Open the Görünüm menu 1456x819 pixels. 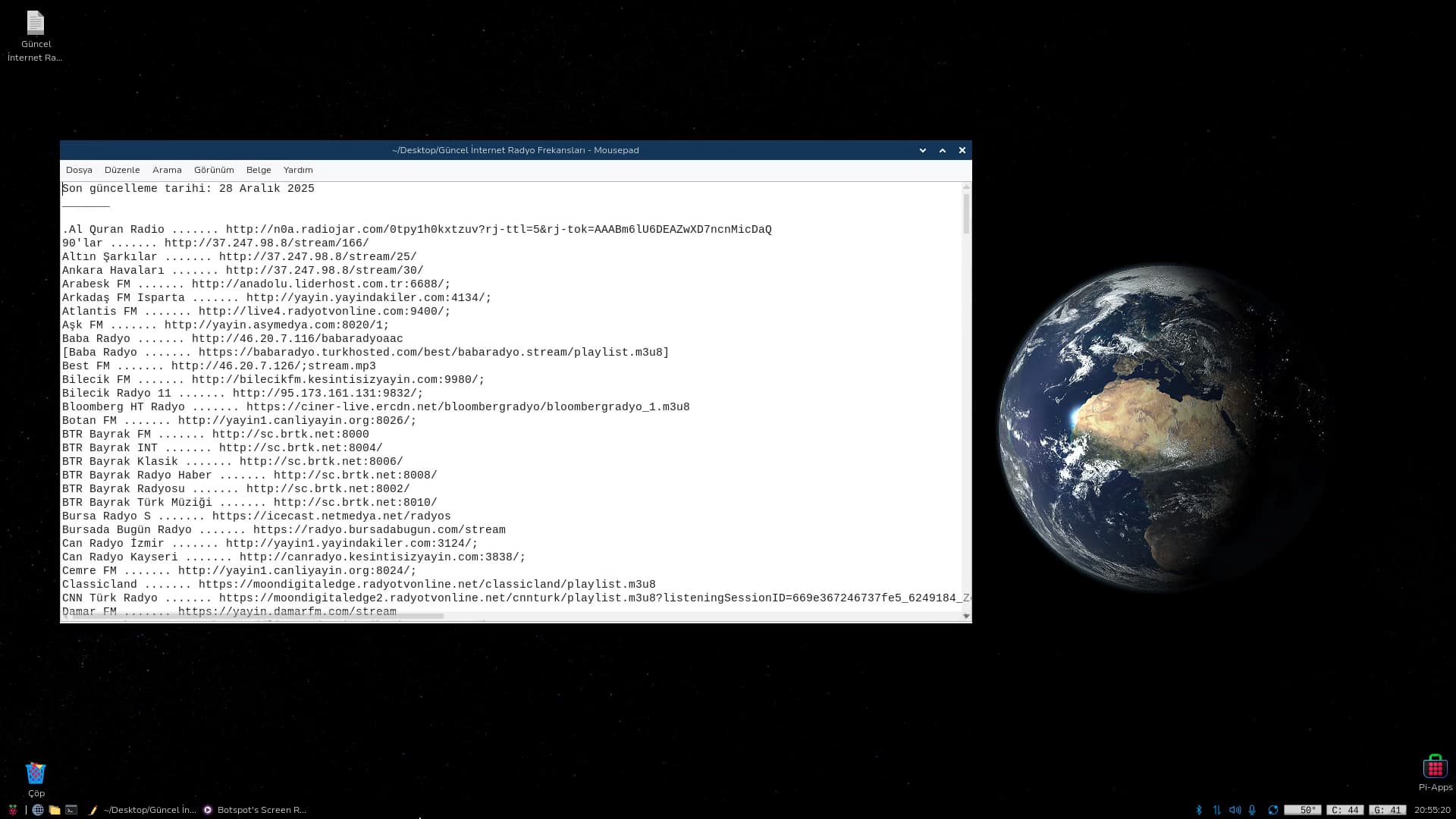pos(214,170)
